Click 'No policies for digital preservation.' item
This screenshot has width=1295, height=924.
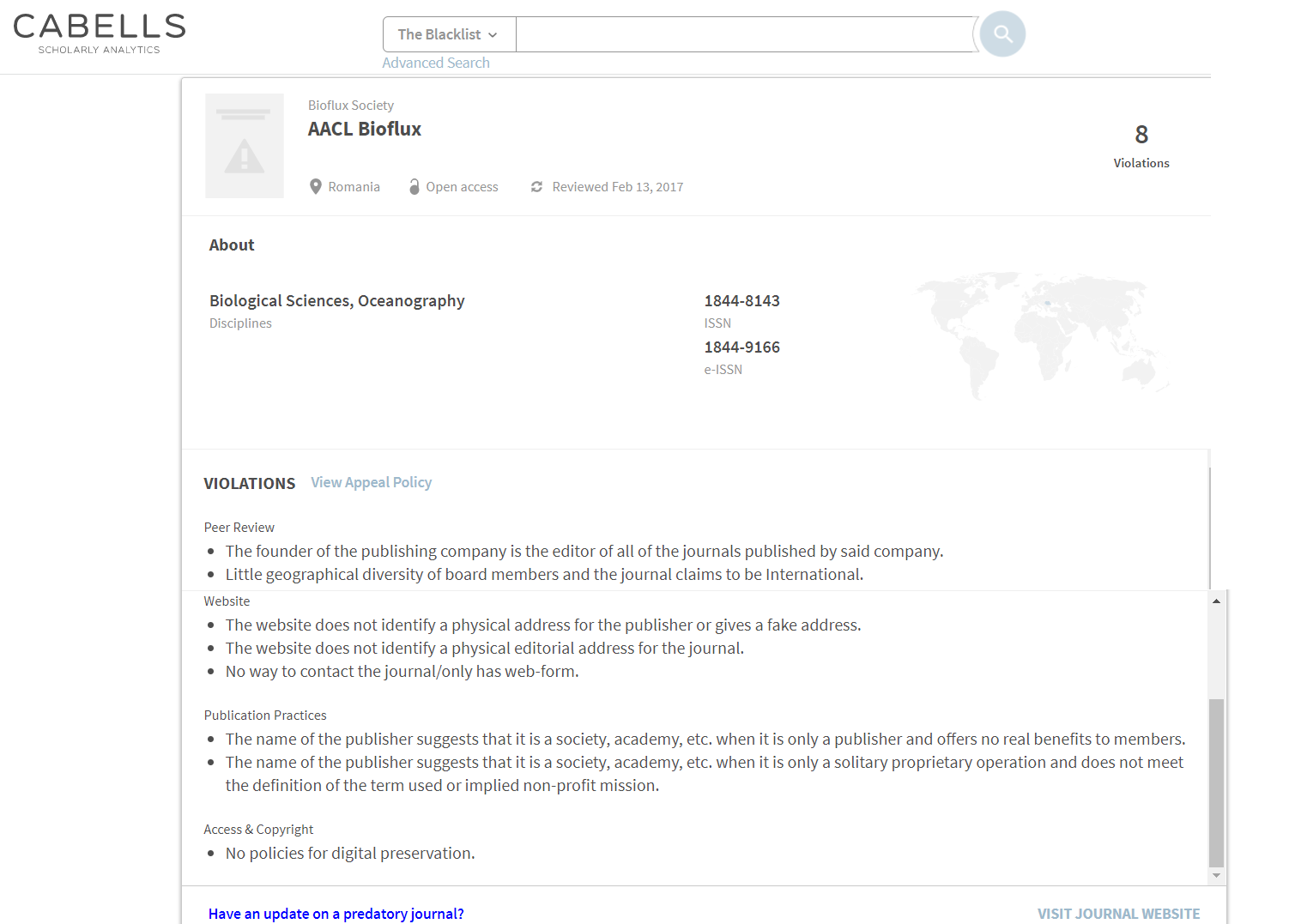(350, 853)
